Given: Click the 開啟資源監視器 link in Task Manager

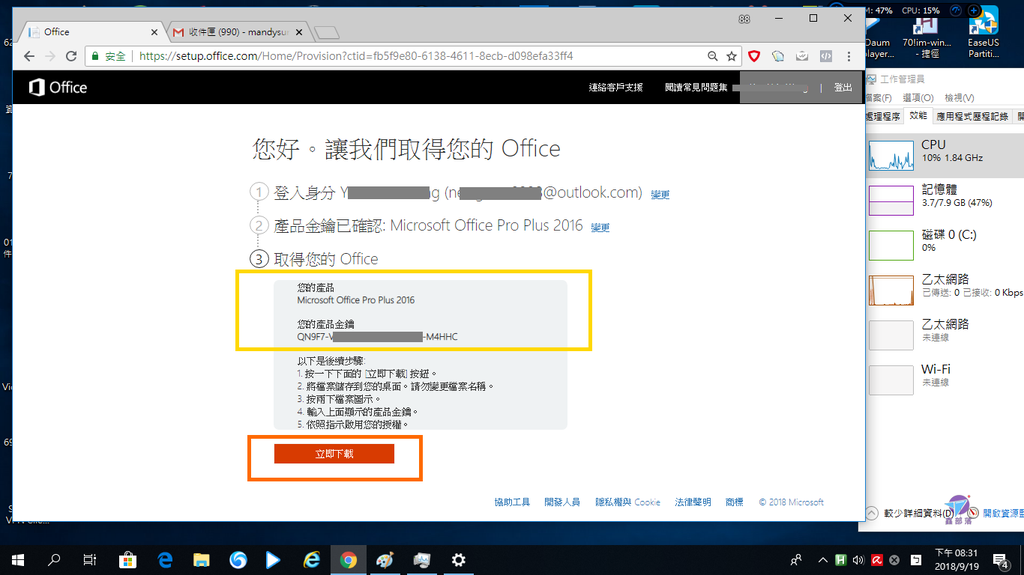Looking at the screenshot, I should click(x=1003, y=514).
